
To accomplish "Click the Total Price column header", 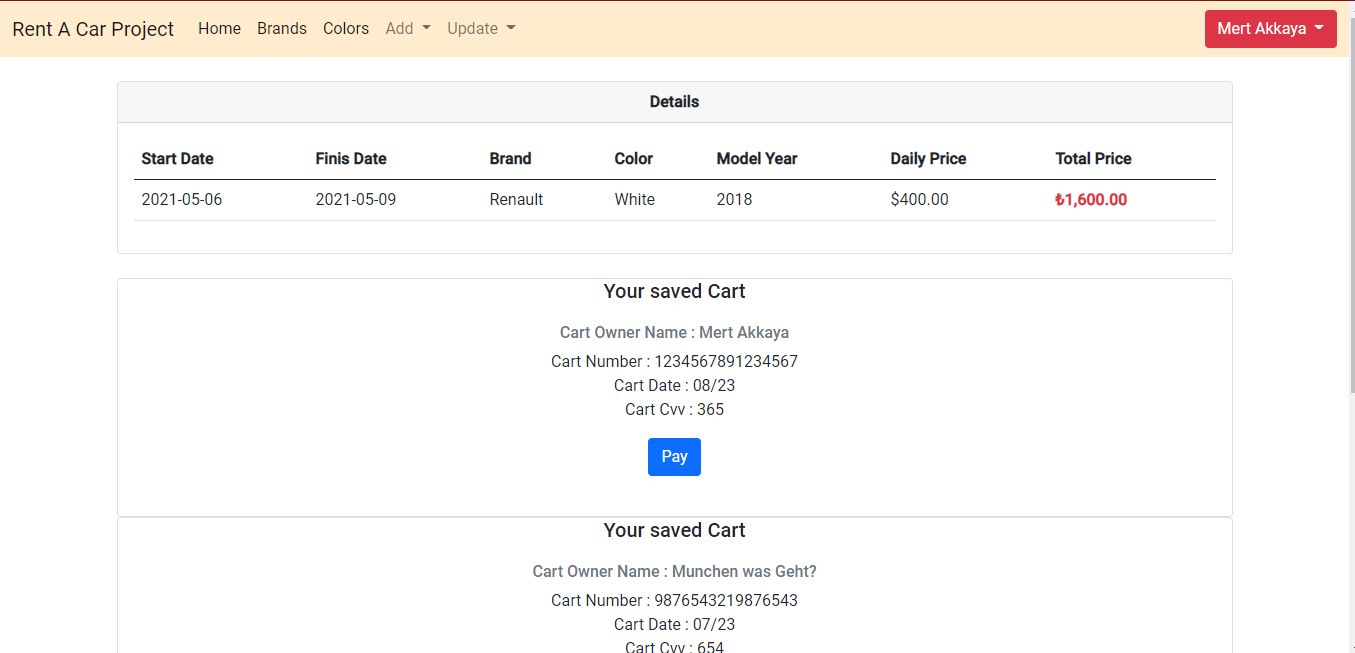I will 1093,159.
